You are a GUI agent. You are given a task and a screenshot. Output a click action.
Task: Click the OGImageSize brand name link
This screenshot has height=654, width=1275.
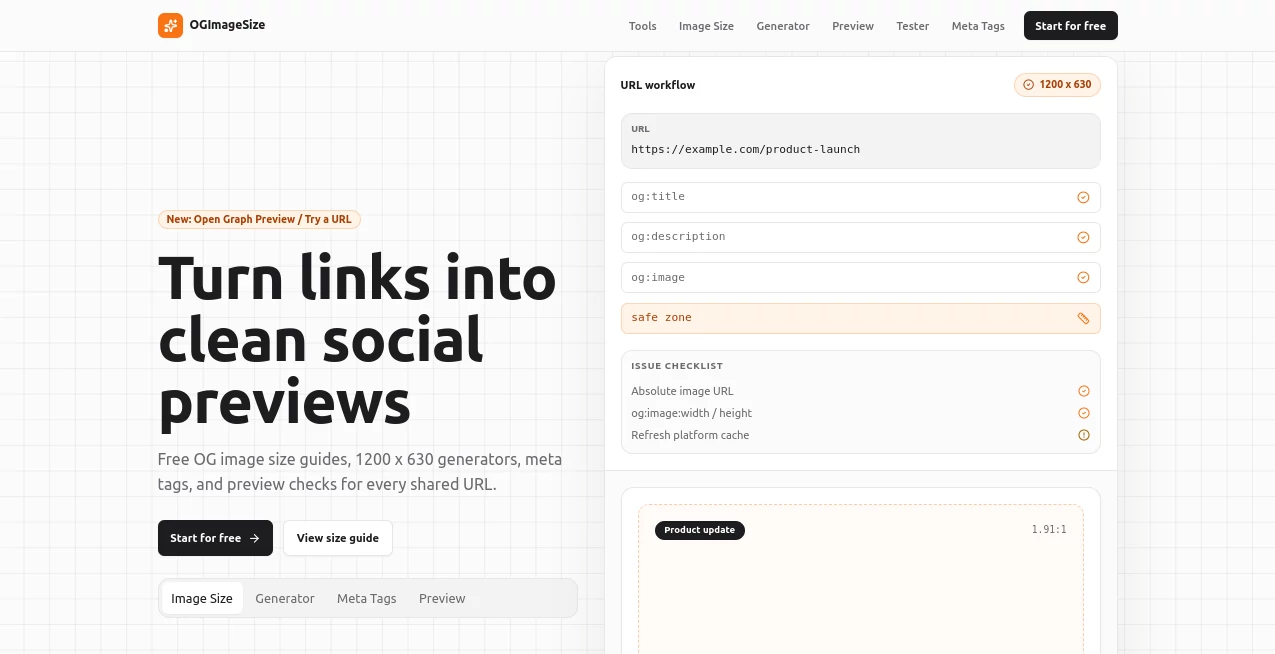227,25
